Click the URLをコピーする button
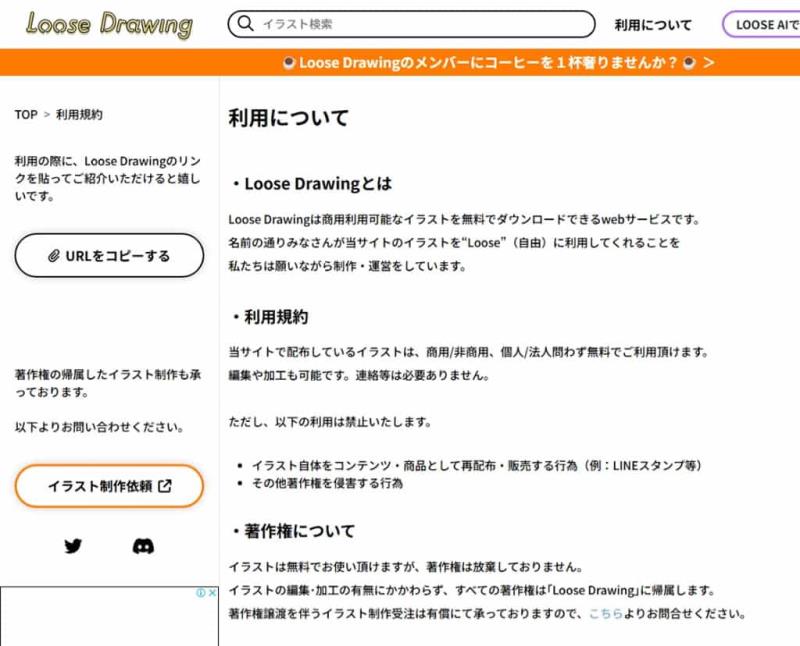Image resolution: width=800 pixels, height=646 pixels. click(109, 256)
